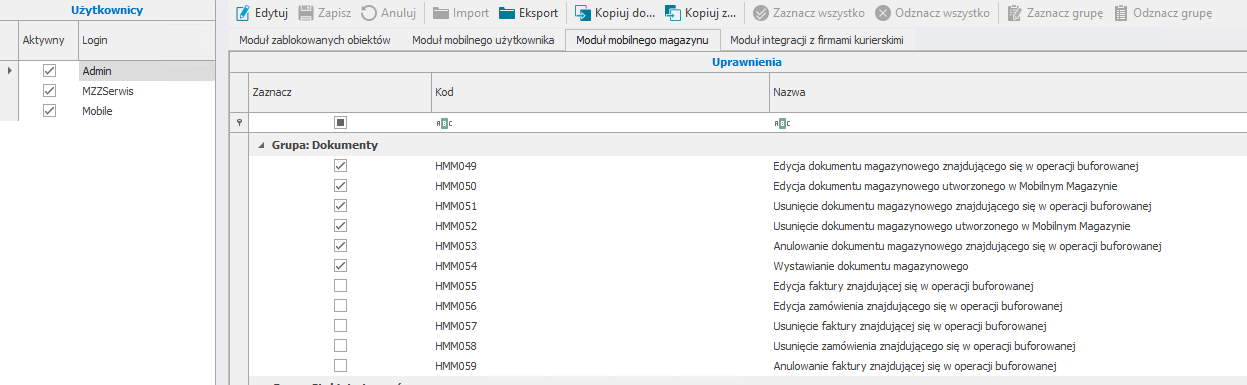Open Moduł mobilnego użytkownika tab
The height and width of the screenshot is (385, 1247).
click(482, 41)
